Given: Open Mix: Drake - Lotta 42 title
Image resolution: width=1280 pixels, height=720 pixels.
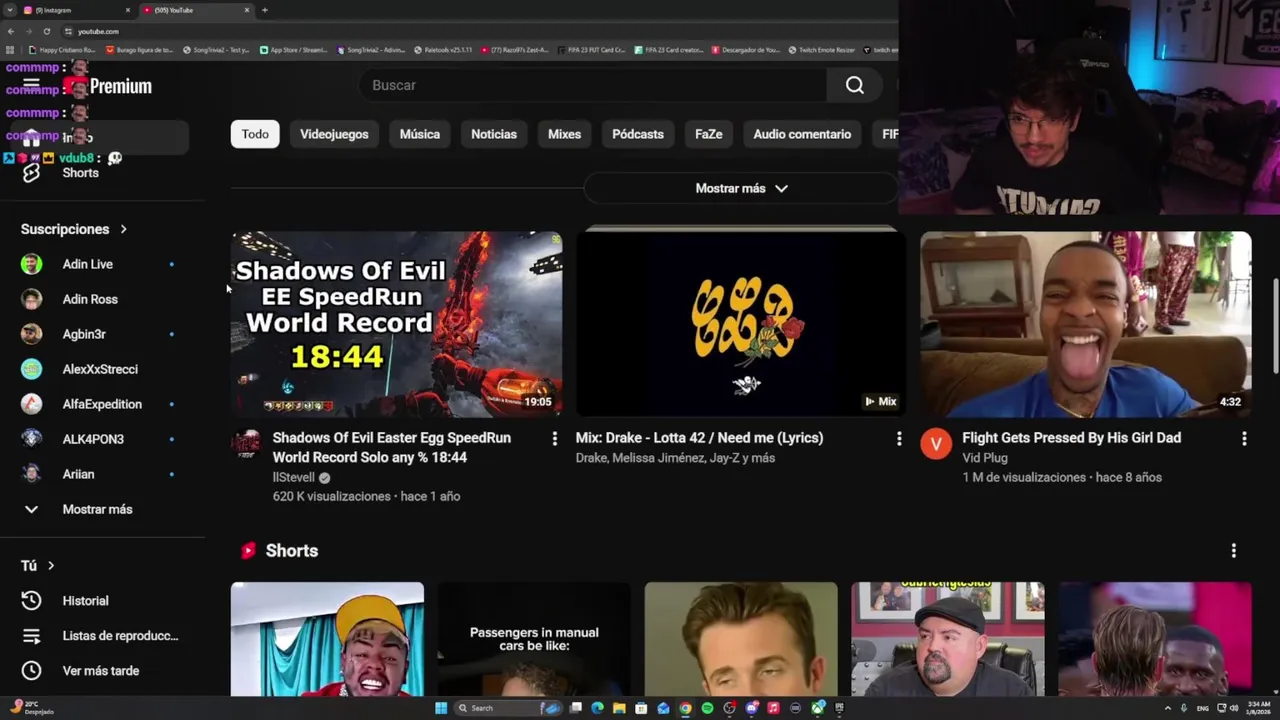Looking at the screenshot, I should (x=699, y=438).
